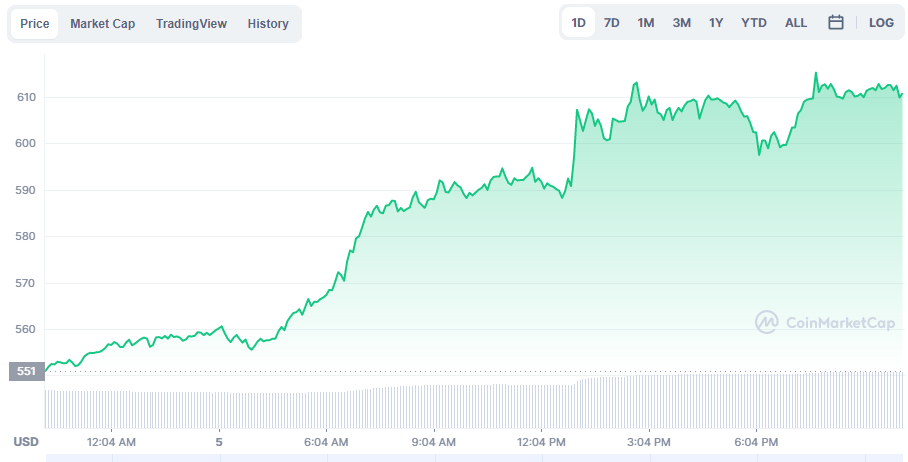The width and height of the screenshot is (908, 462).
Task: Click the 570 y-axis price label
Action: 26,283
